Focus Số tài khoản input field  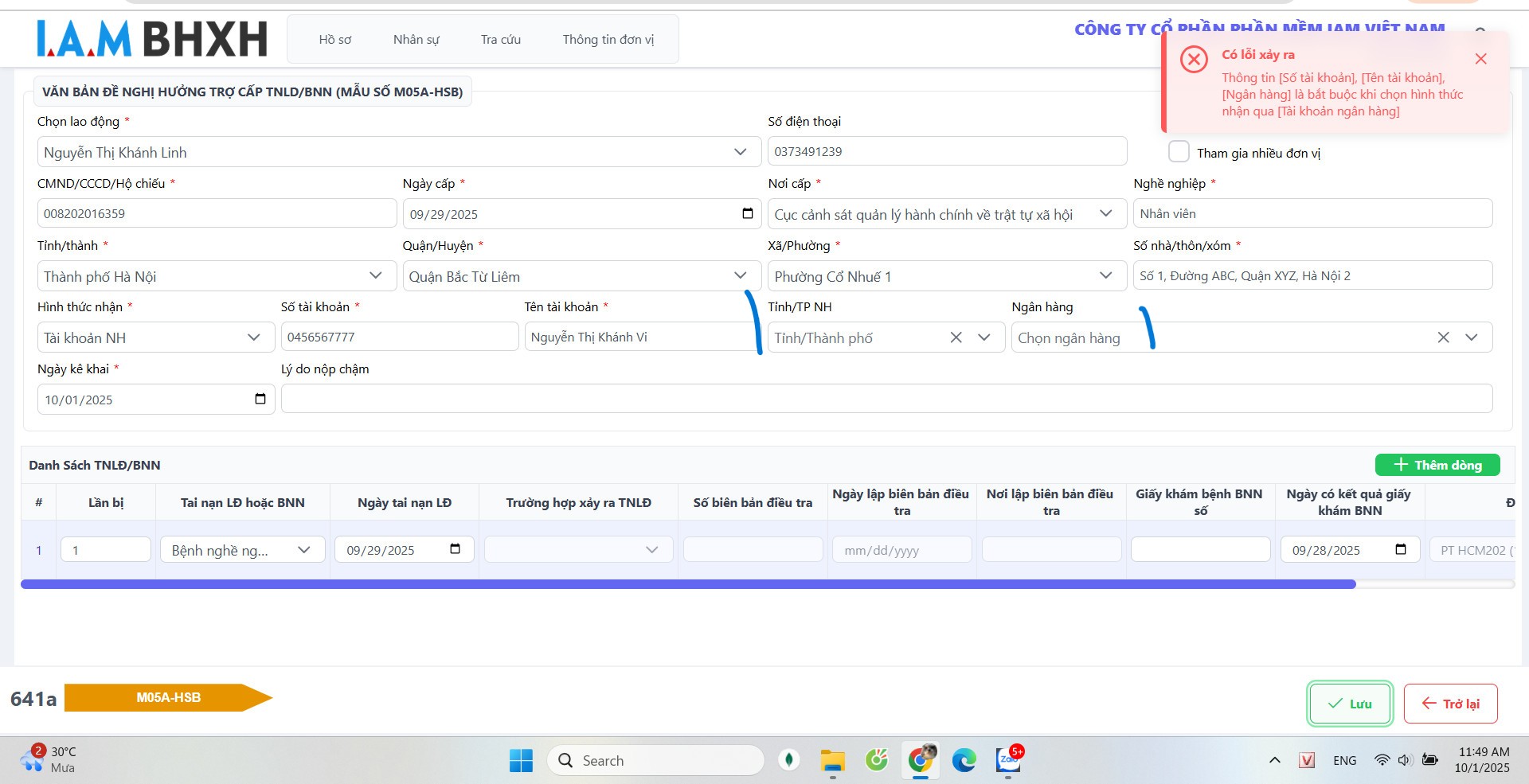[x=400, y=337]
